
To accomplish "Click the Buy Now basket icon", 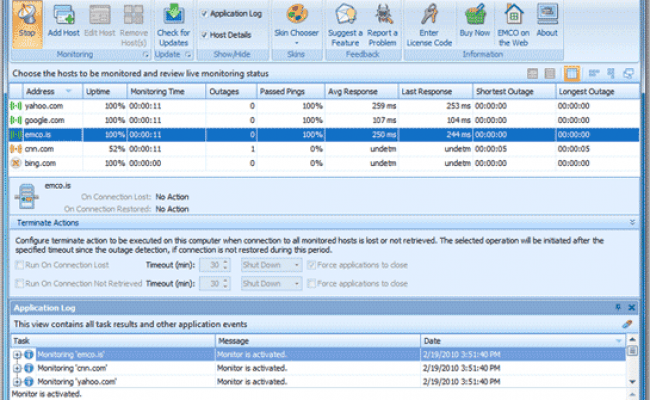I will coord(475,15).
